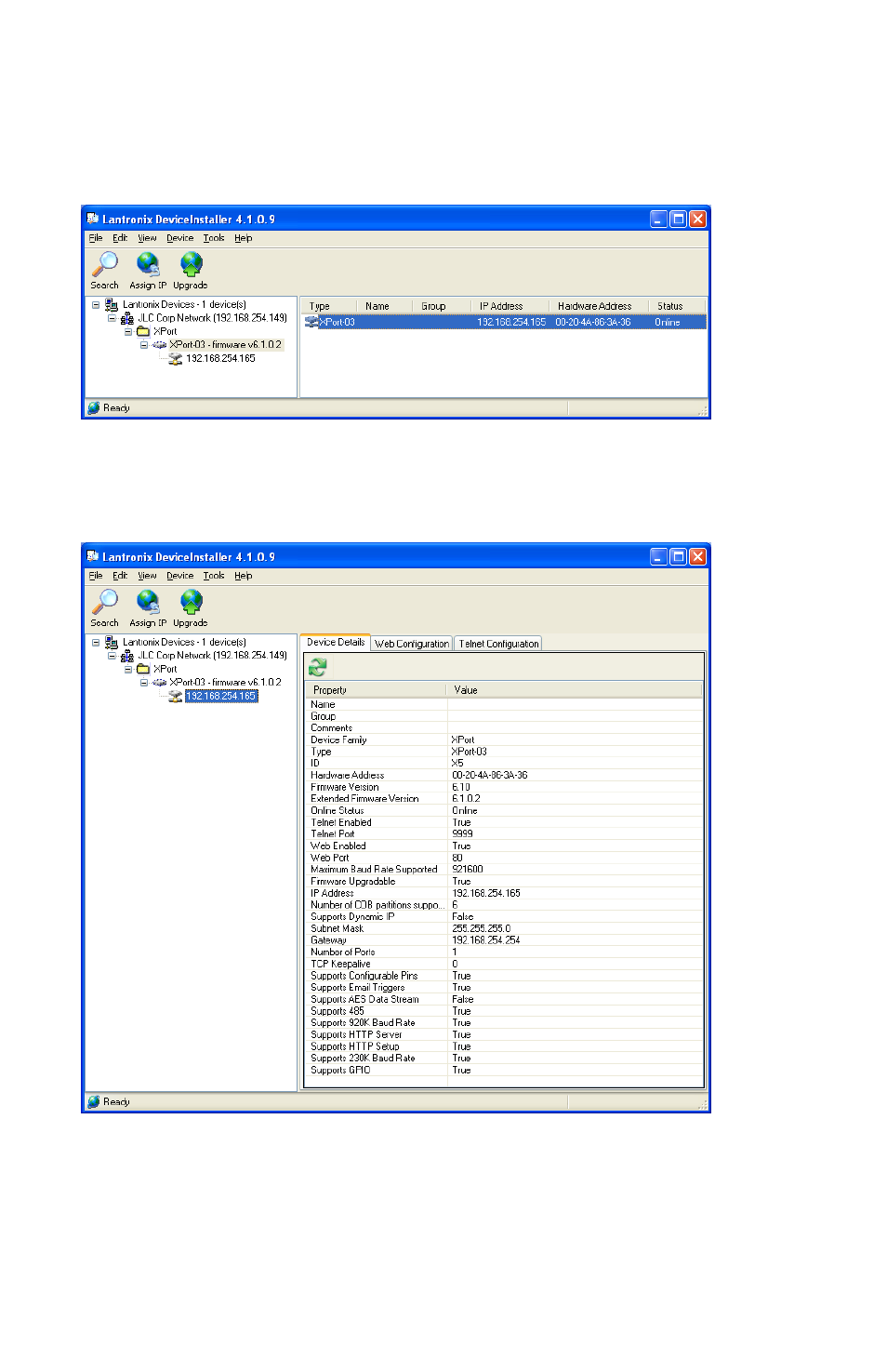Open File menu in lower window

[96, 576]
